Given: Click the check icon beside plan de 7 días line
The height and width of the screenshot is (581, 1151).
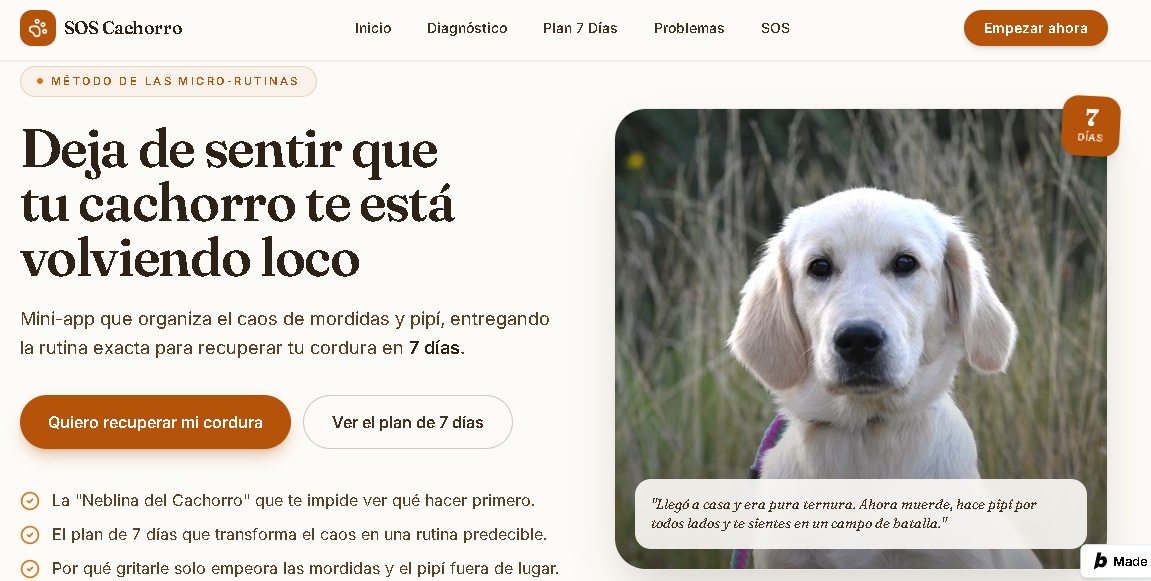Looking at the screenshot, I should point(29,535).
